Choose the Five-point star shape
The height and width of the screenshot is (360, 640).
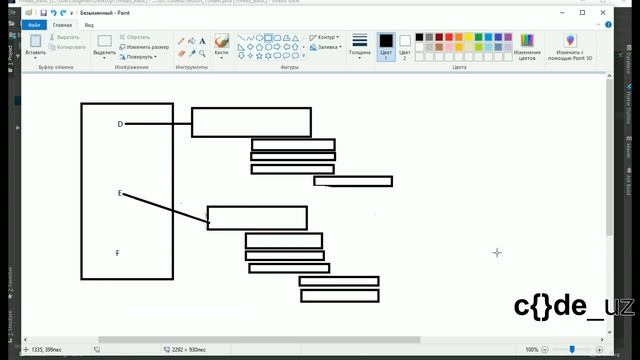pyautogui.click(x=259, y=56)
